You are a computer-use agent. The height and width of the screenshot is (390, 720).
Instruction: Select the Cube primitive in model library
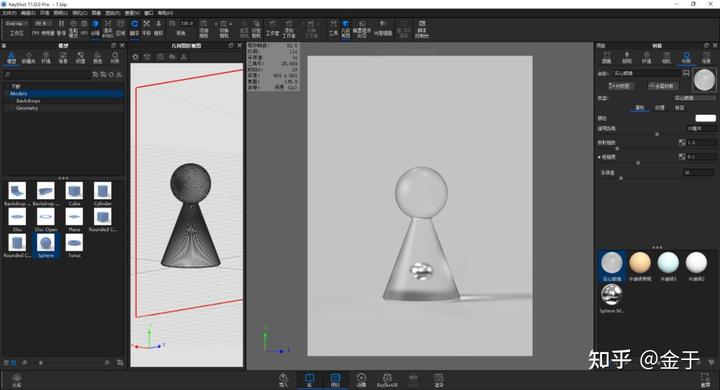tap(74, 193)
